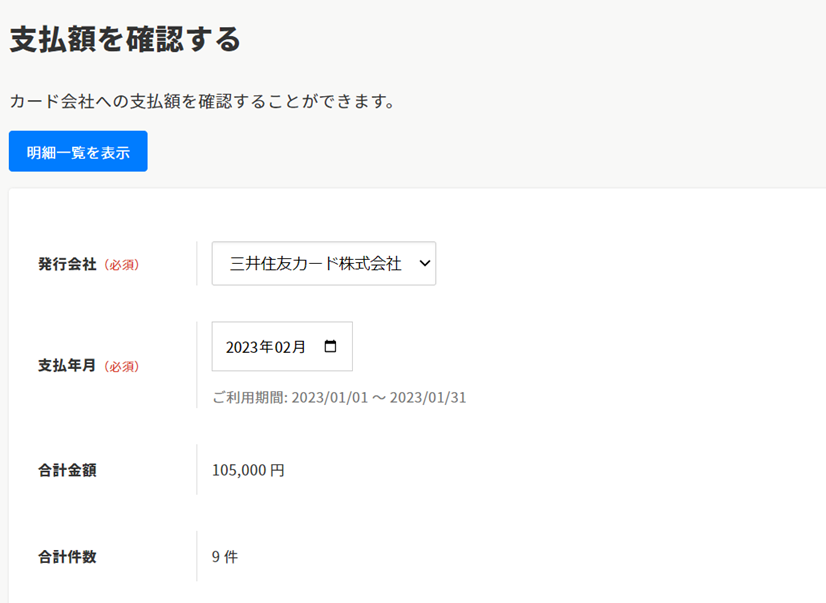Click the red 必須 marker beside 支払年月
Viewport: 826px width, 603px height.
click(122, 367)
